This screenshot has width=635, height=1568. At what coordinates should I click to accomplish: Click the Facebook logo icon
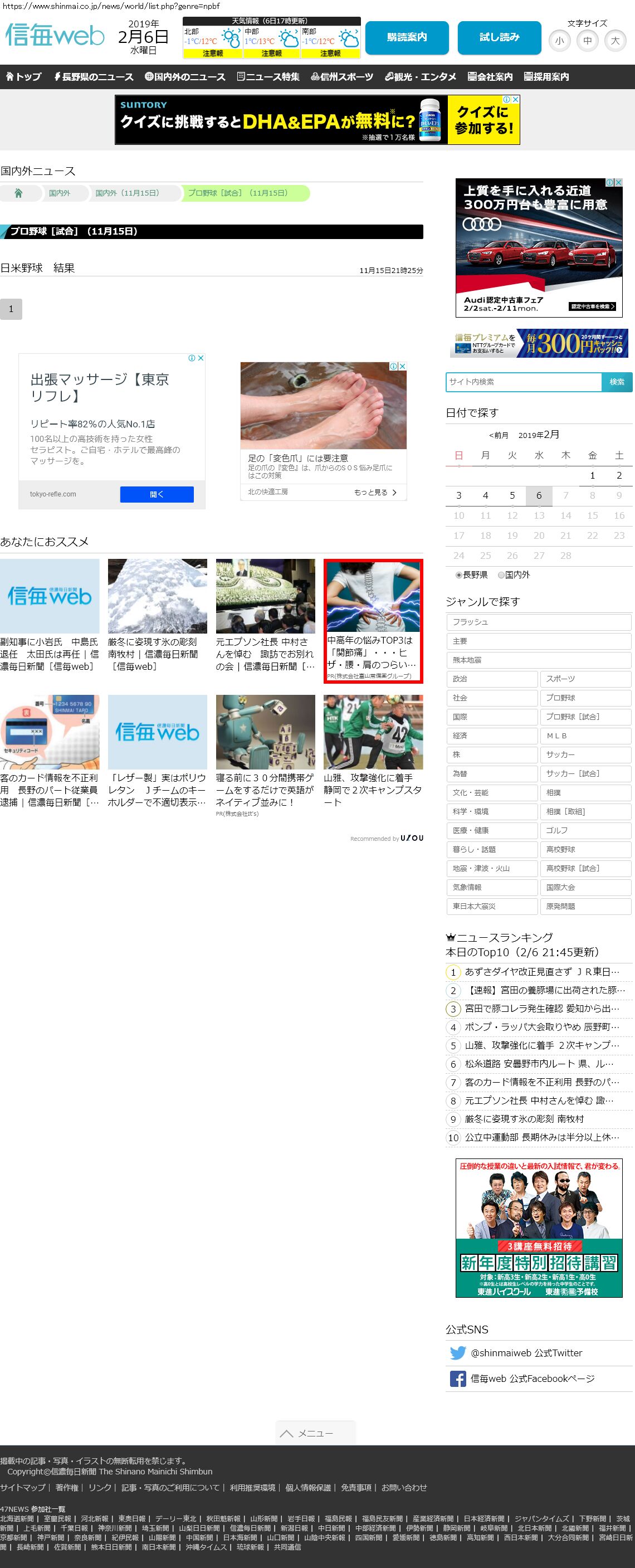pos(457,1379)
